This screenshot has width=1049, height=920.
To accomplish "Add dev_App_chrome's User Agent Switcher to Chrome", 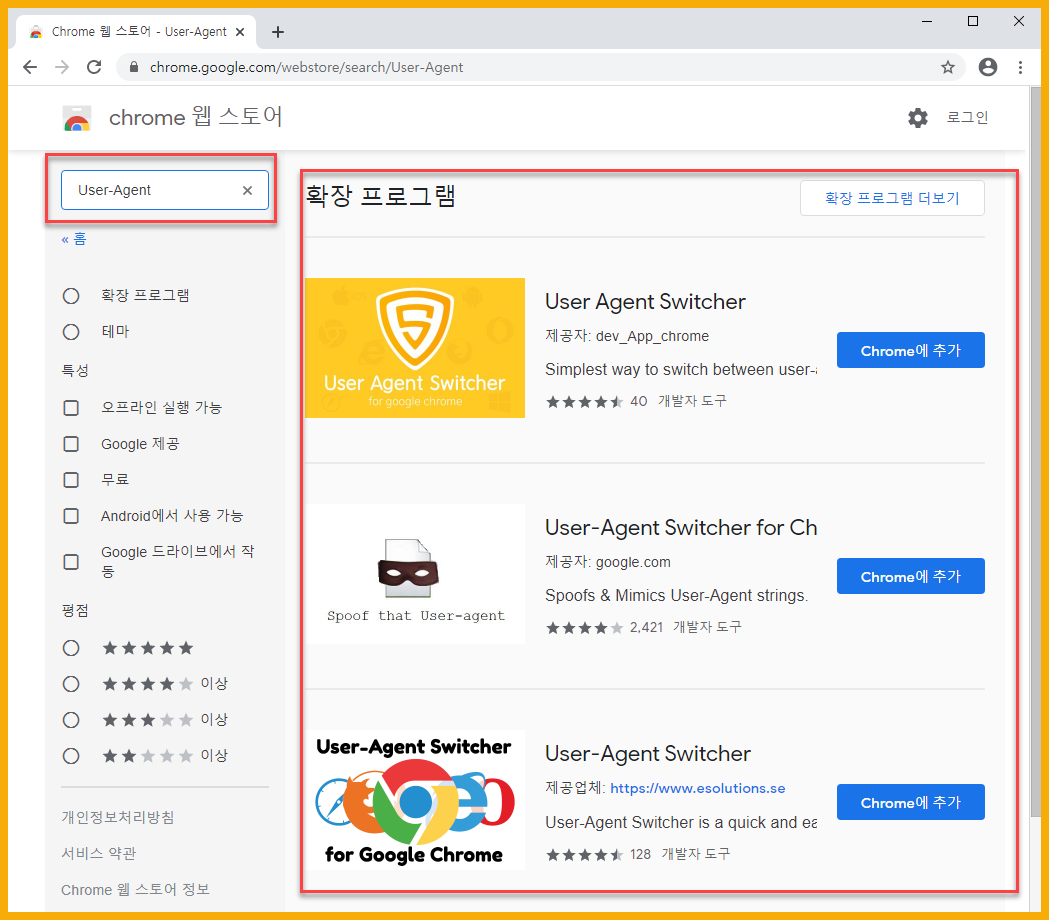I will click(x=911, y=350).
